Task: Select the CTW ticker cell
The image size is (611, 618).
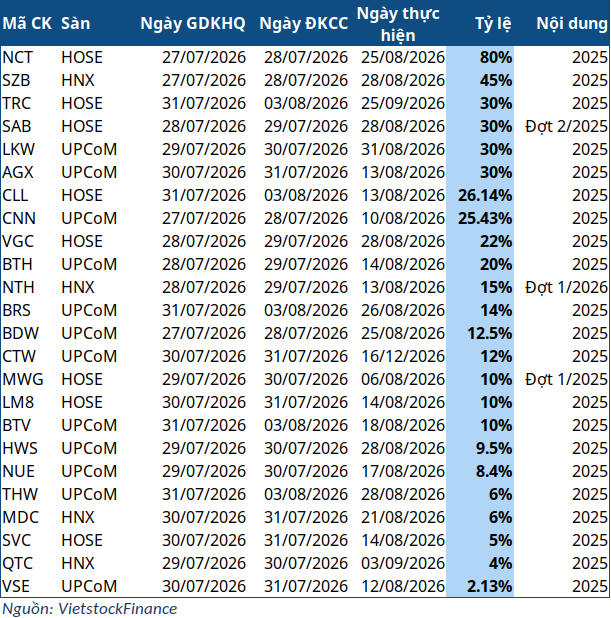Action: (x=19, y=356)
